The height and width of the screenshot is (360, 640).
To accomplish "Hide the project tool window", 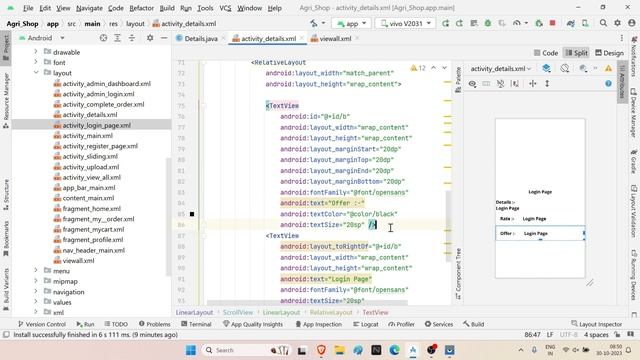I will click(164, 38).
